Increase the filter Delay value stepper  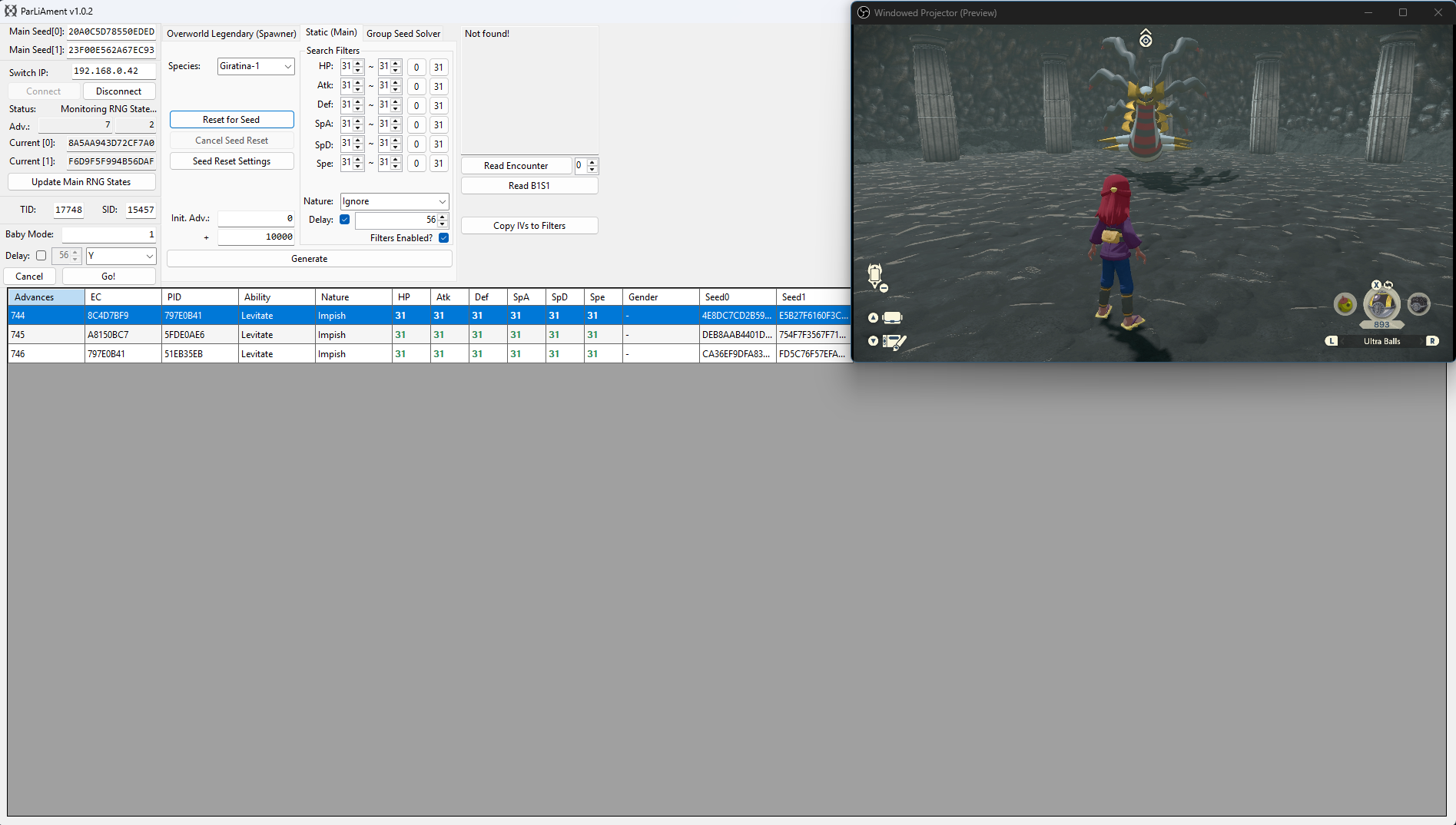pyautogui.click(x=443, y=217)
